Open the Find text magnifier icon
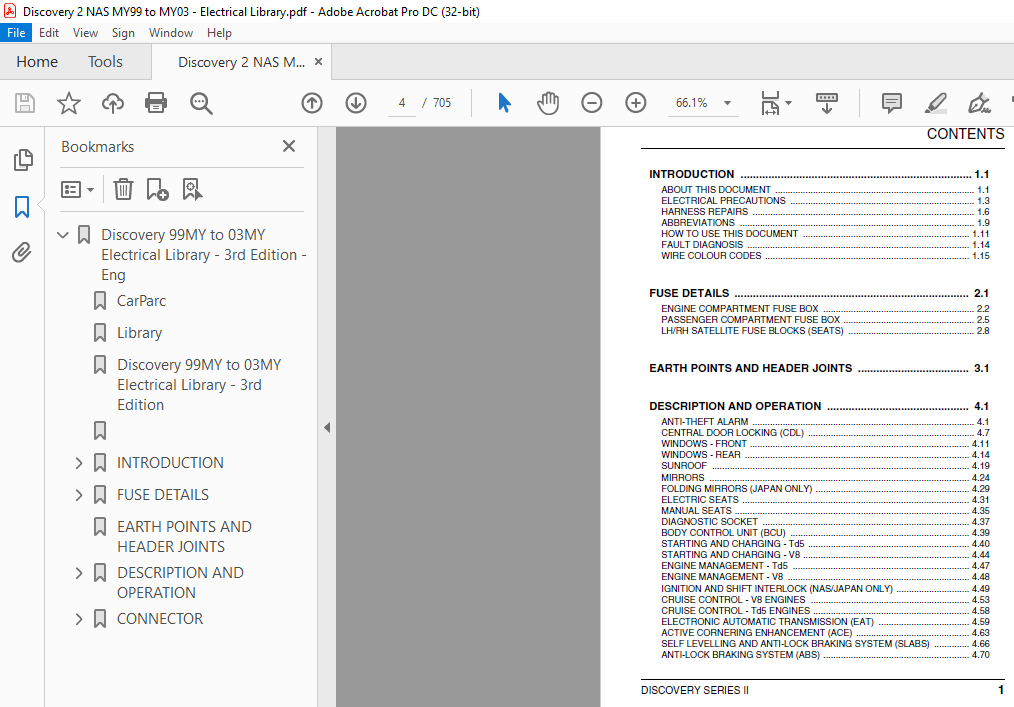 pyautogui.click(x=200, y=103)
